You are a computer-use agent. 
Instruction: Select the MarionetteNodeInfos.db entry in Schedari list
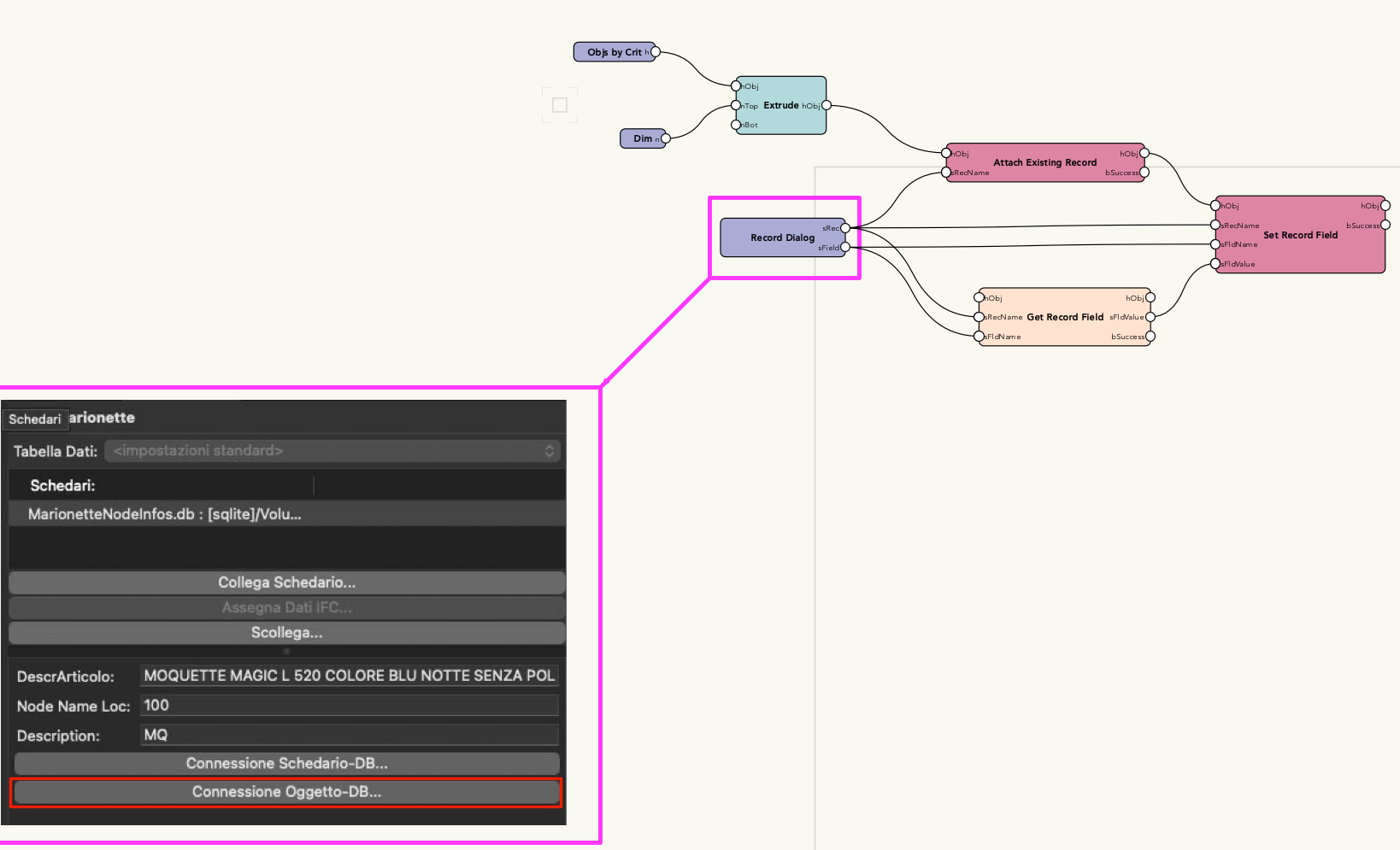[164, 514]
